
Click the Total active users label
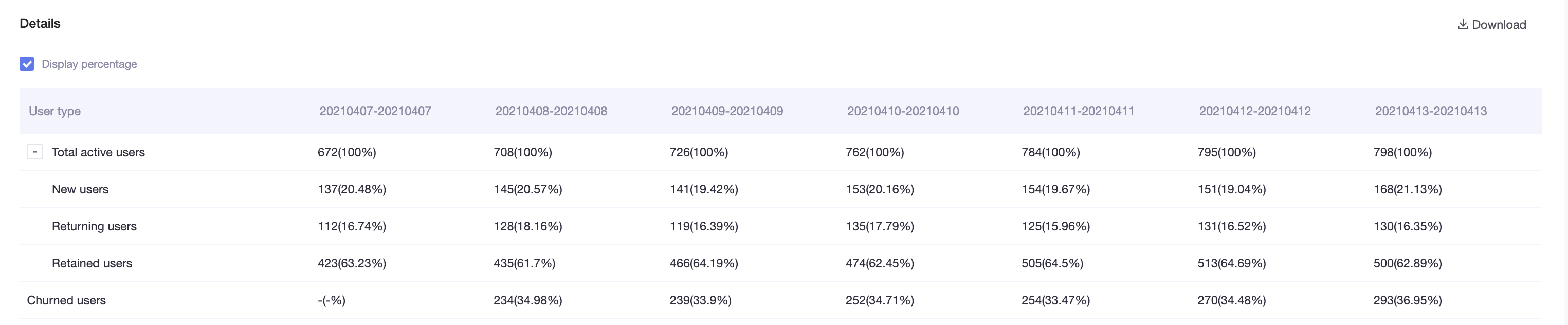pyautogui.click(x=98, y=152)
